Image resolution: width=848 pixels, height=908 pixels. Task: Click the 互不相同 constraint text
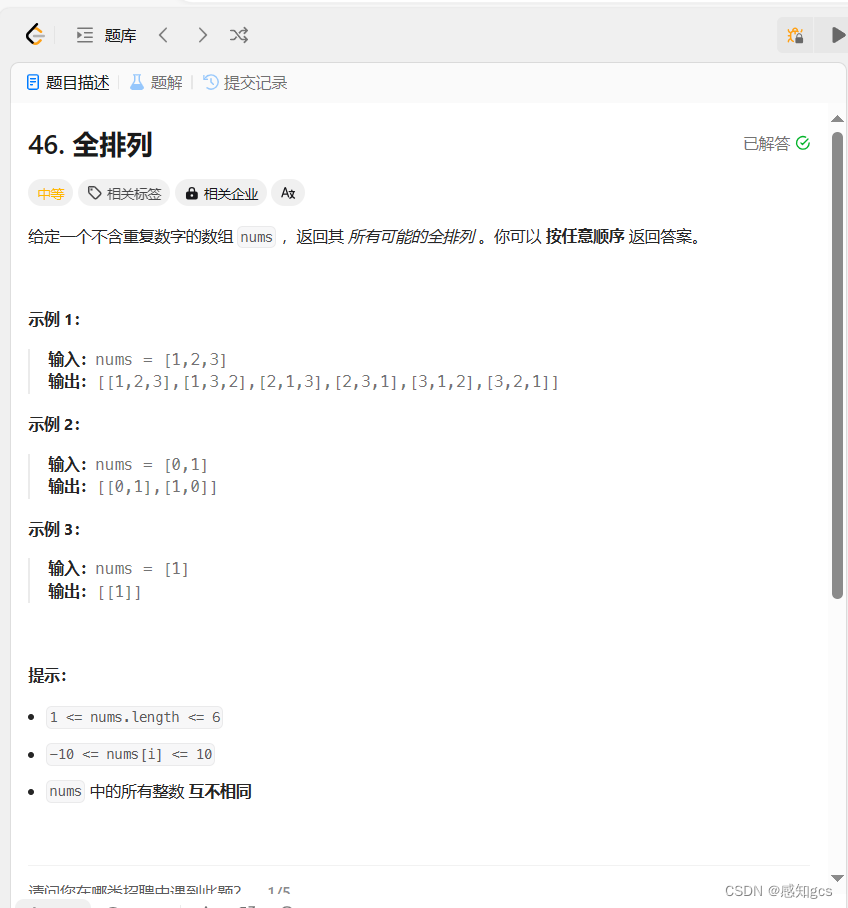click(220, 792)
